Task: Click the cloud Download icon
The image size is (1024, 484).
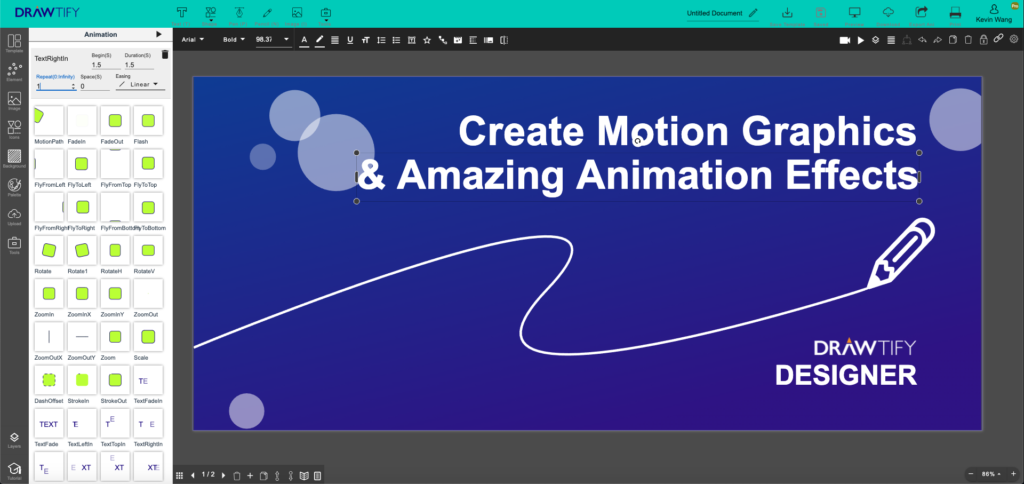Action: (888, 14)
